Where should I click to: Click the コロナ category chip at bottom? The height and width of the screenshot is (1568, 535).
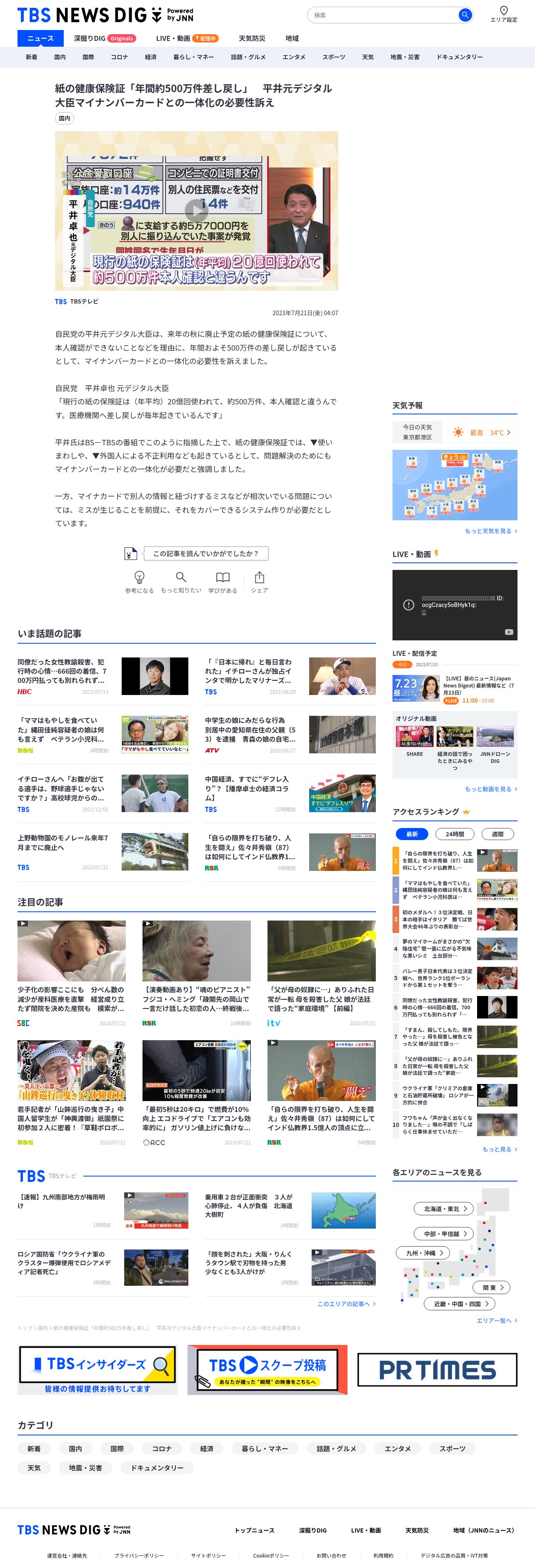click(161, 1449)
